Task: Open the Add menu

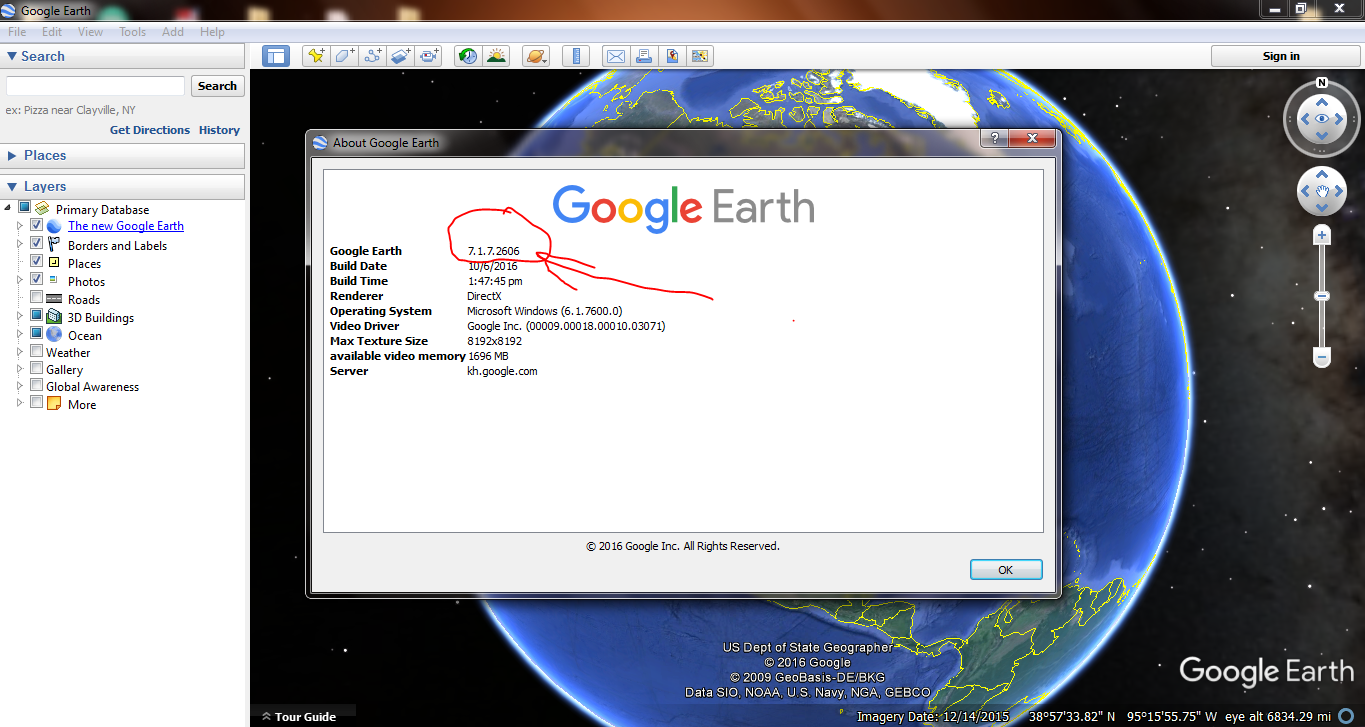Action: (x=172, y=31)
